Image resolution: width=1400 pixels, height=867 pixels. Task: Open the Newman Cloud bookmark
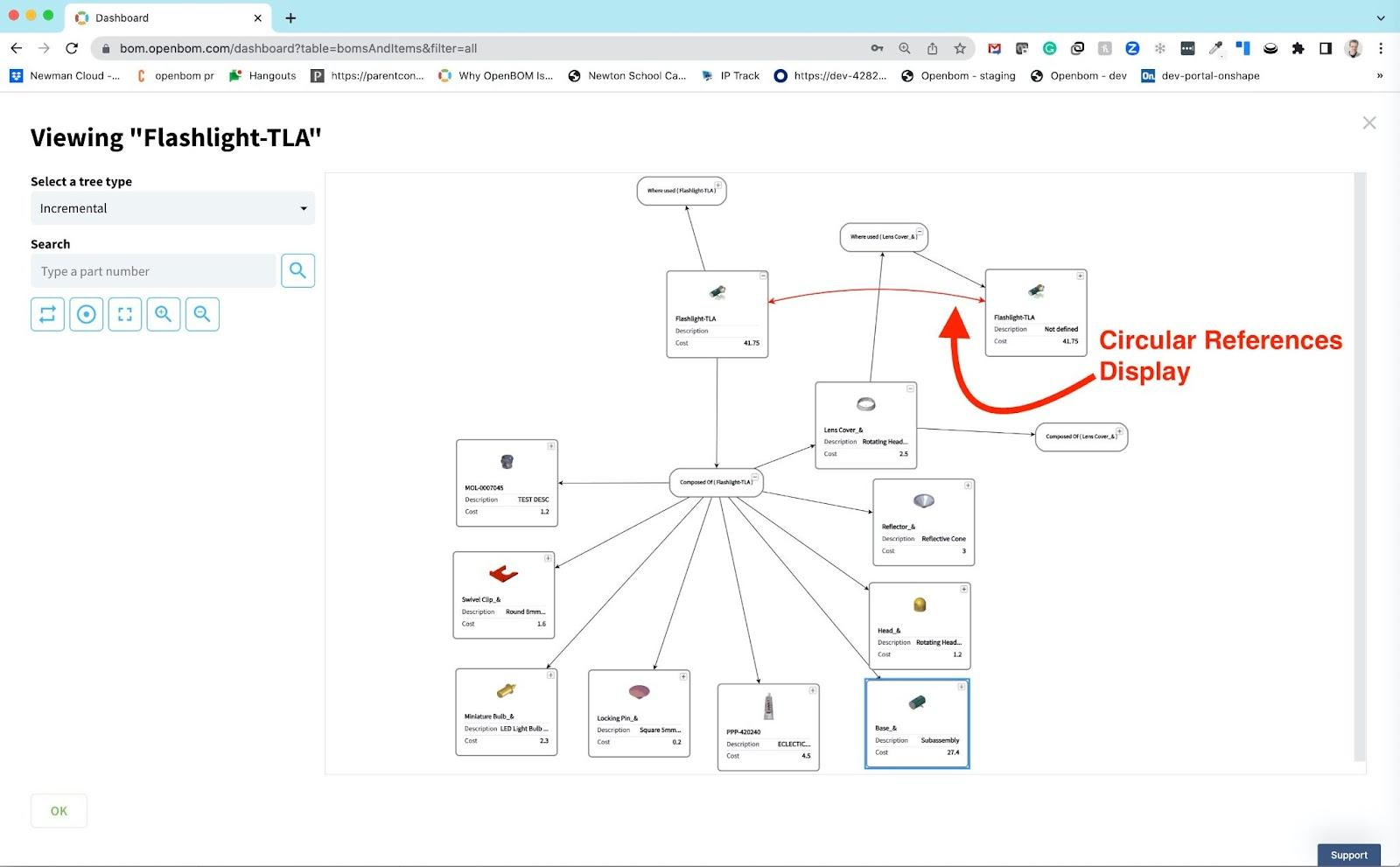coord(65,76)
